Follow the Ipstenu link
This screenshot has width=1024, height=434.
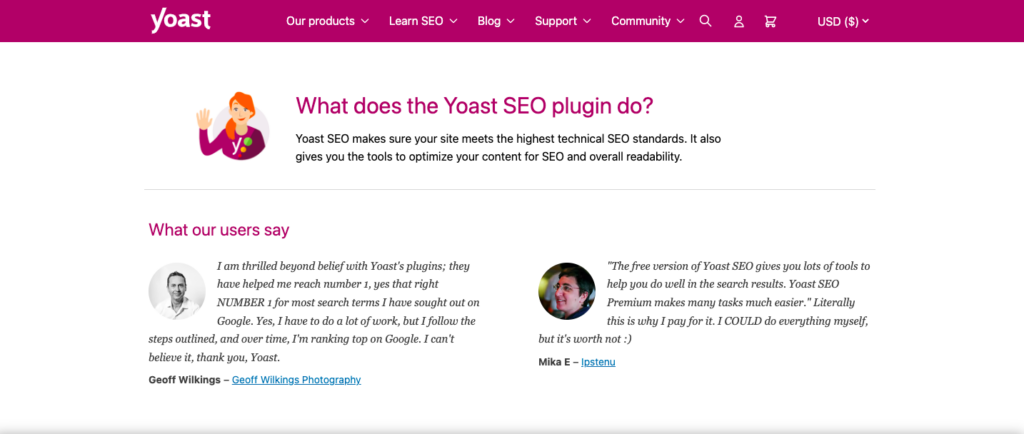click(x=598, y=362)
